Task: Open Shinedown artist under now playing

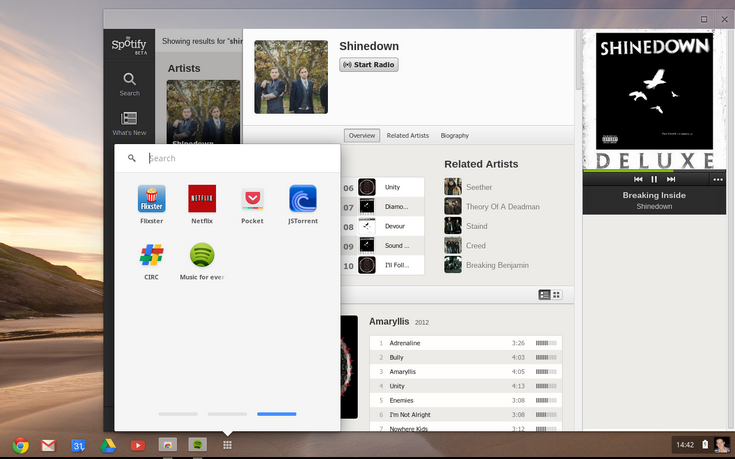Action: (x=654, y=206)
